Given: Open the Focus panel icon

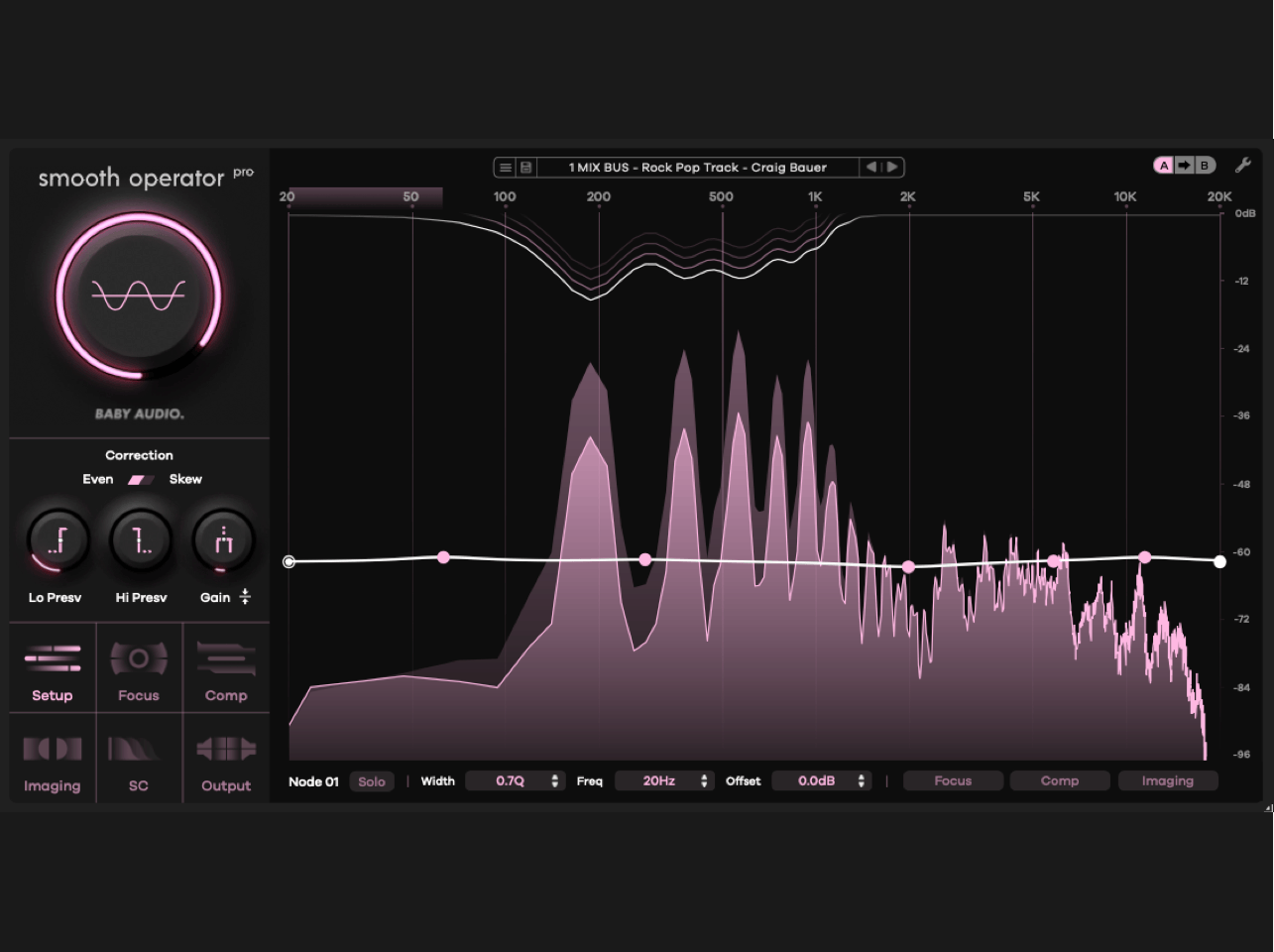Looking at the screenshot, I should coord(139,657).
